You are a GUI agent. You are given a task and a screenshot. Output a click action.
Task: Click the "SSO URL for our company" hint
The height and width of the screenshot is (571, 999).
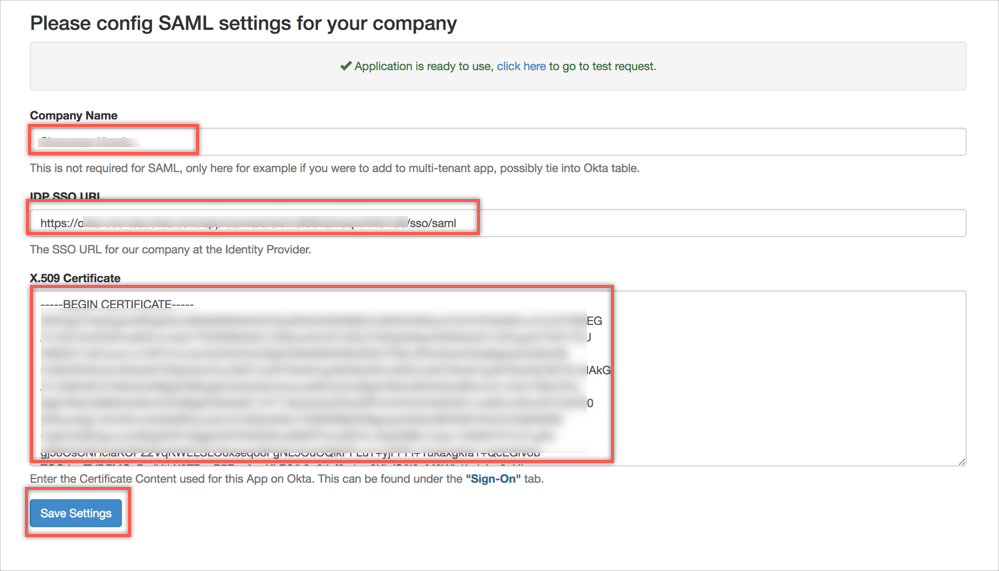tap(170, 249)
